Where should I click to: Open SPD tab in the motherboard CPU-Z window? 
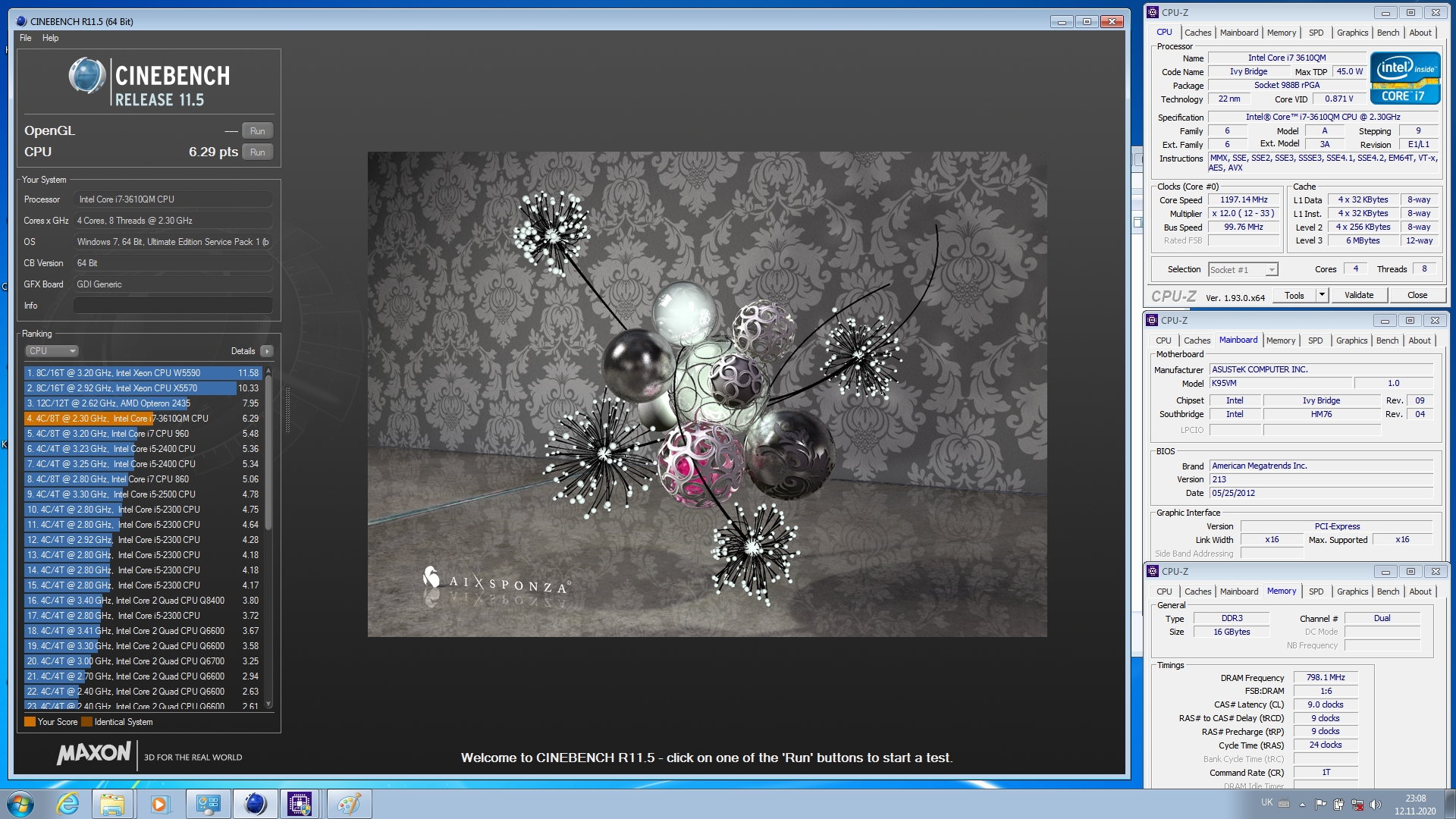1315,340
